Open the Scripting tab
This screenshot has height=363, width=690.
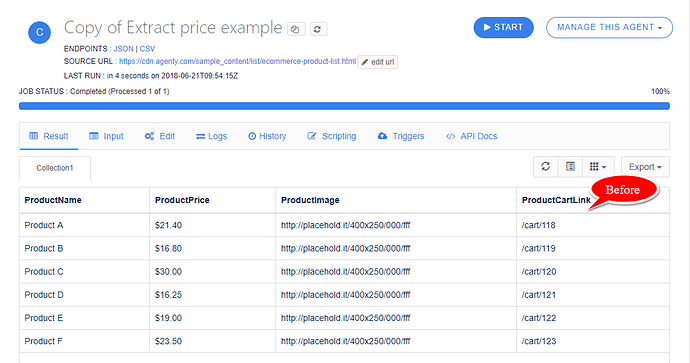click(x=332, y=136)
